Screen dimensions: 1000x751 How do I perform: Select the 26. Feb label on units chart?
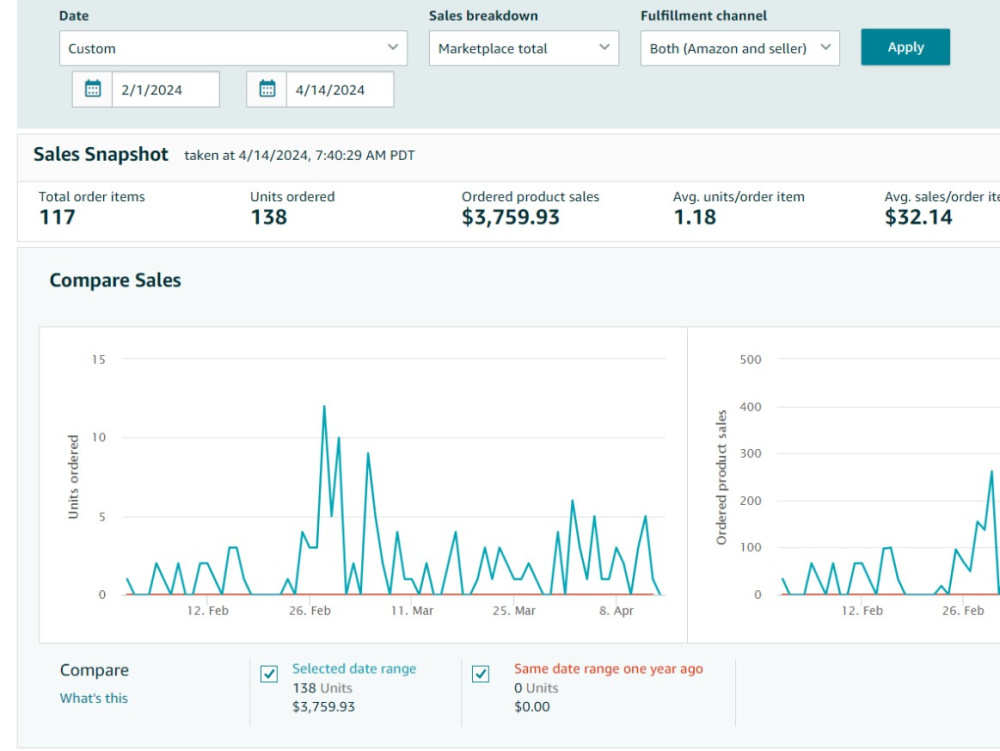pos(310,611)
